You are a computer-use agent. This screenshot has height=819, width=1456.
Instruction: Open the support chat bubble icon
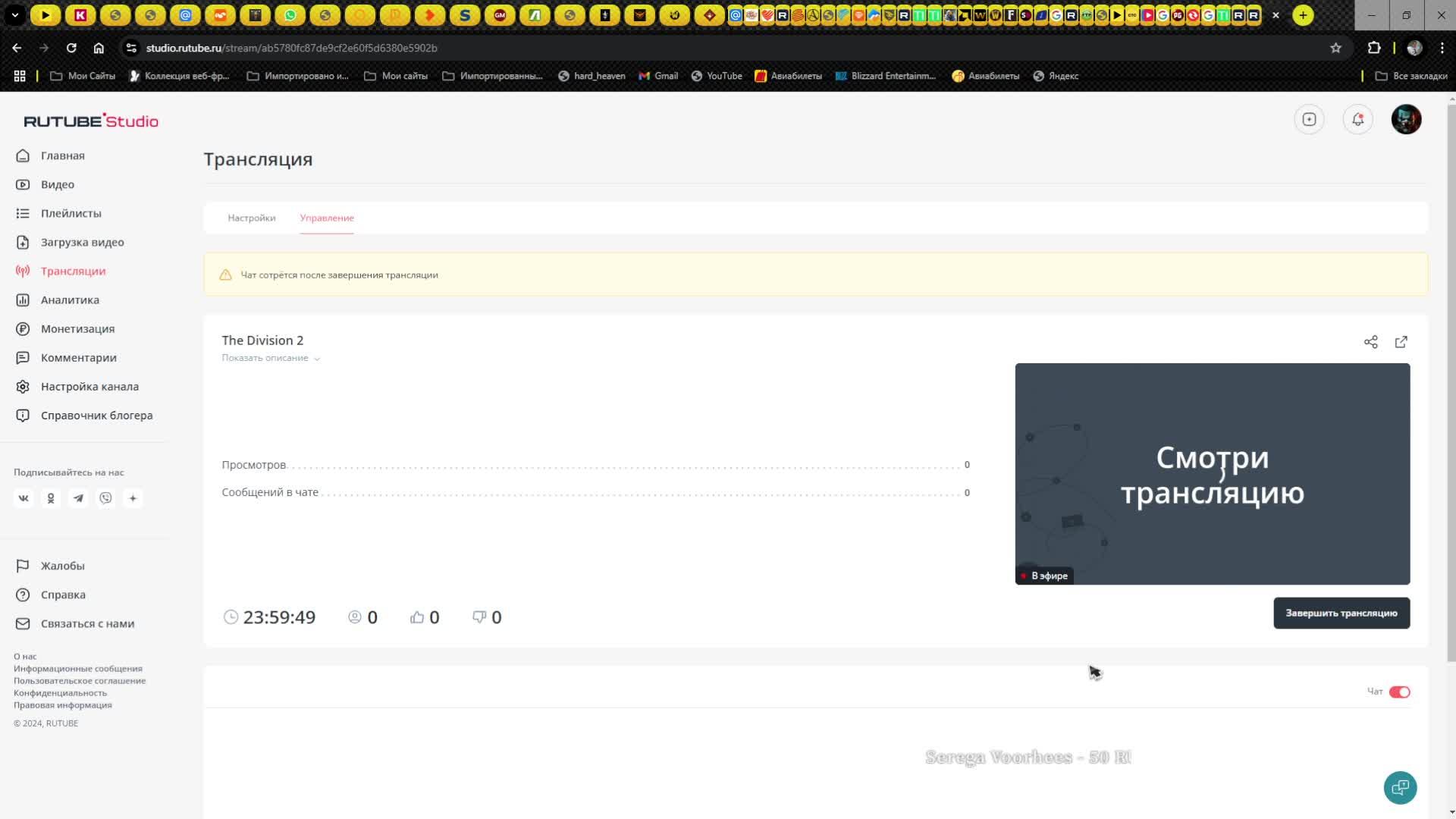pyautogui.click(x=1400, y=787)
